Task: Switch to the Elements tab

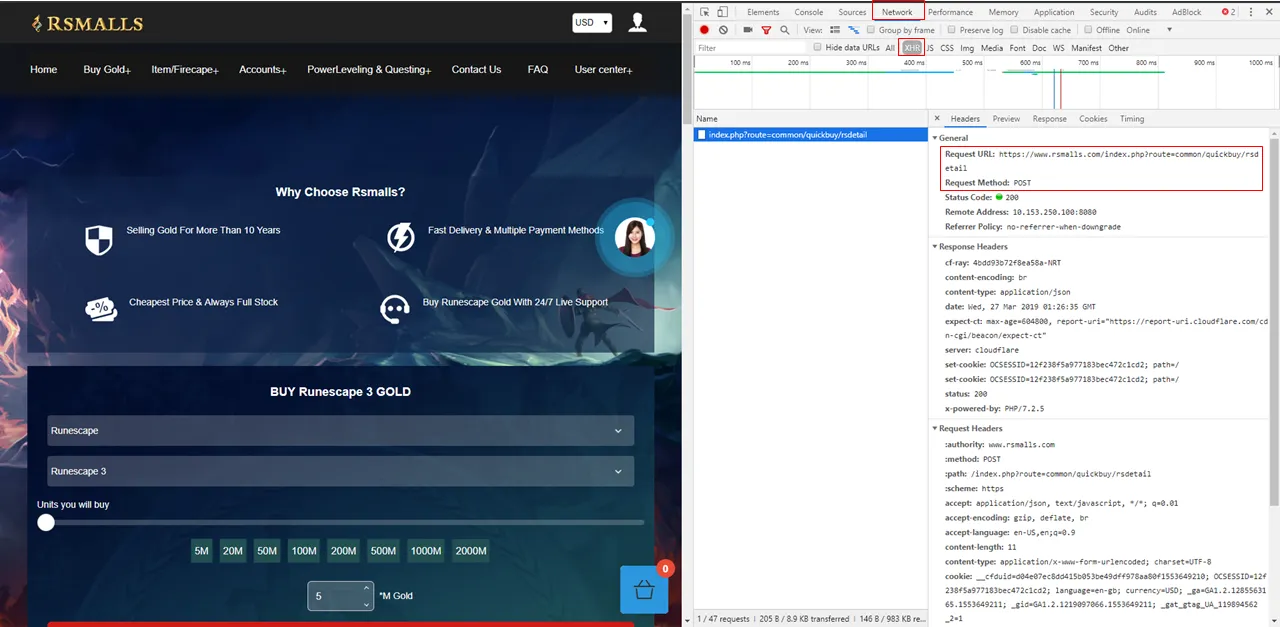Action: coord(763,12)
